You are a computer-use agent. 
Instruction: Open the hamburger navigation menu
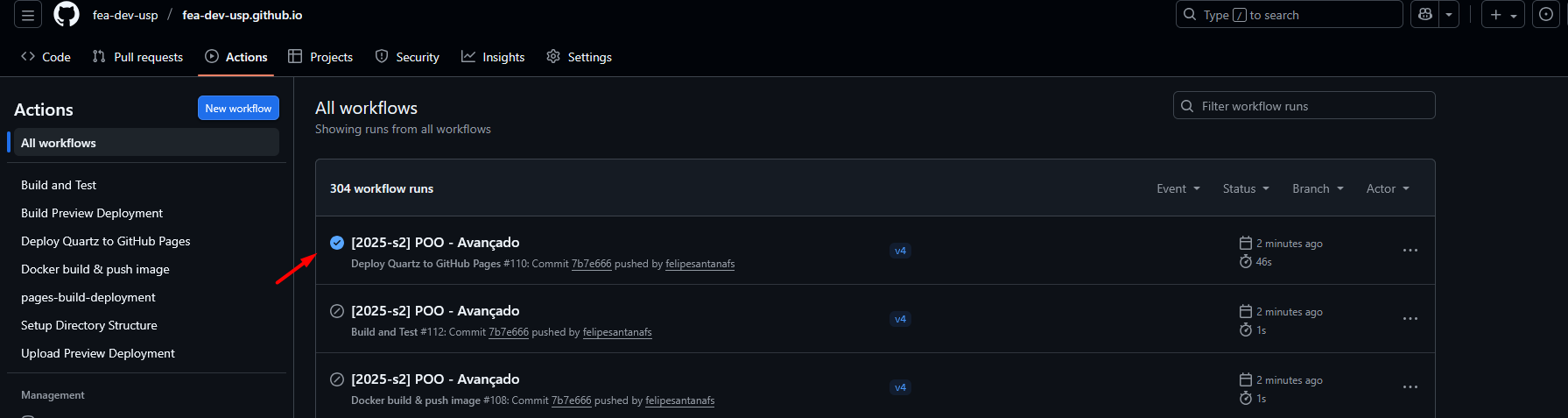coord(28,15)
